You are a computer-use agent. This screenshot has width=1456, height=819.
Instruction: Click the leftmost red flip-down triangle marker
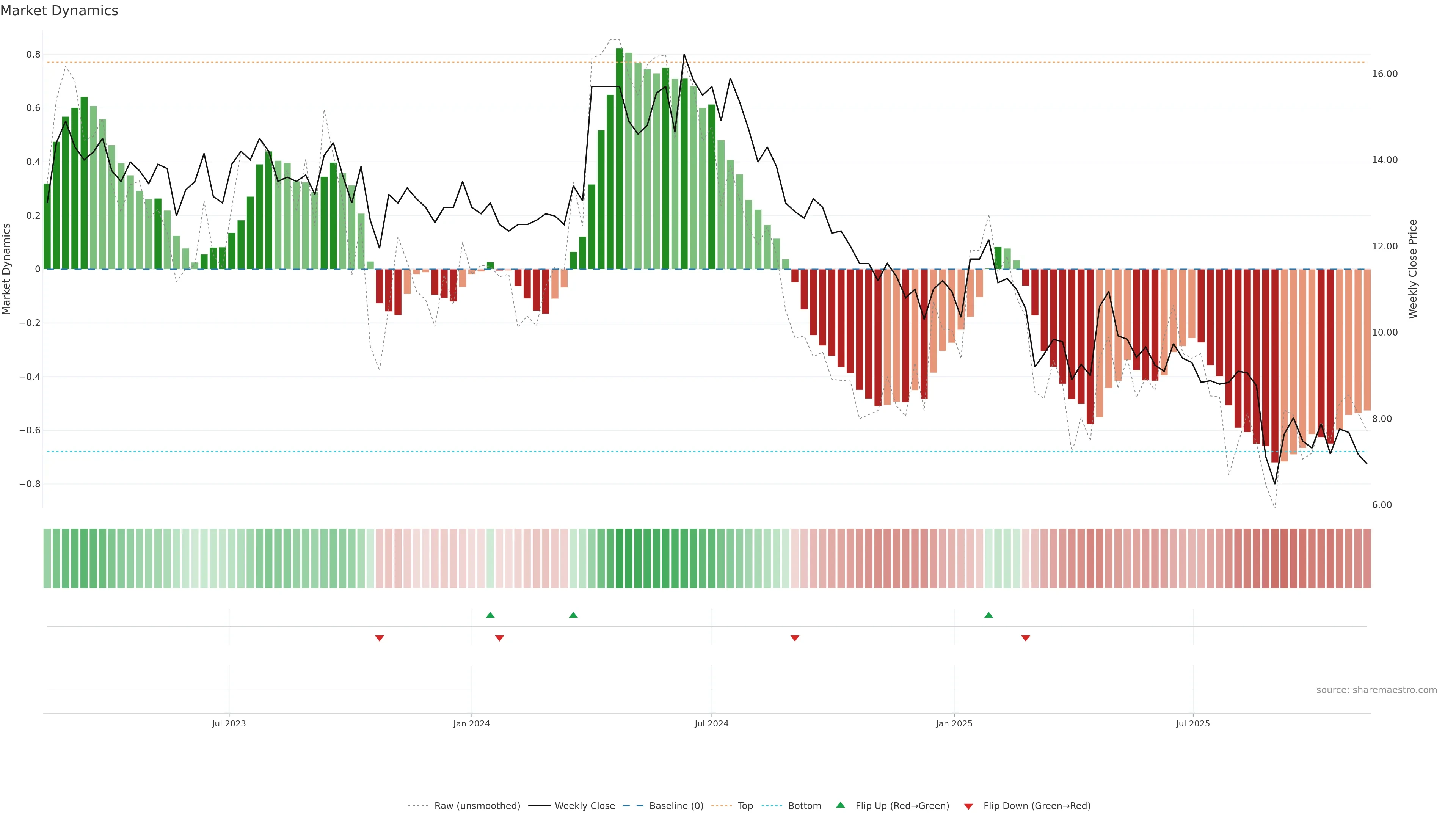379,638
